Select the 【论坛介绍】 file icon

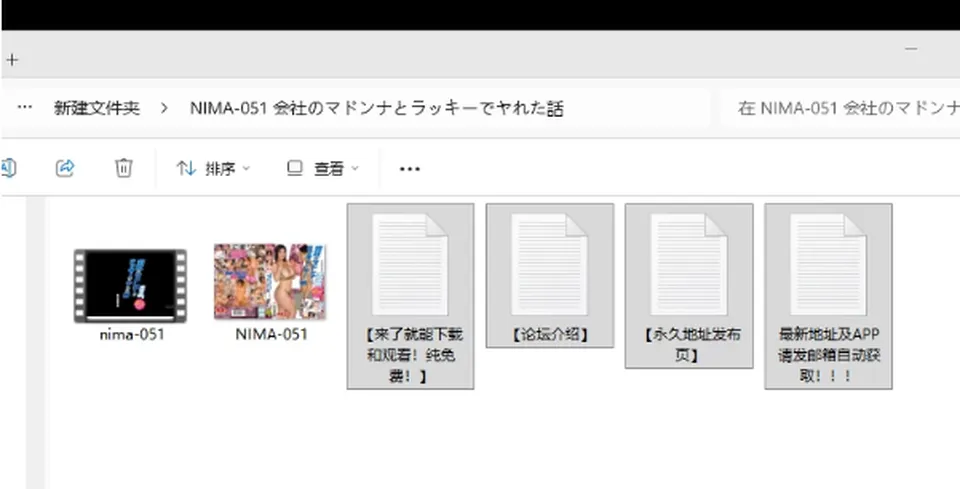[550, 265]
